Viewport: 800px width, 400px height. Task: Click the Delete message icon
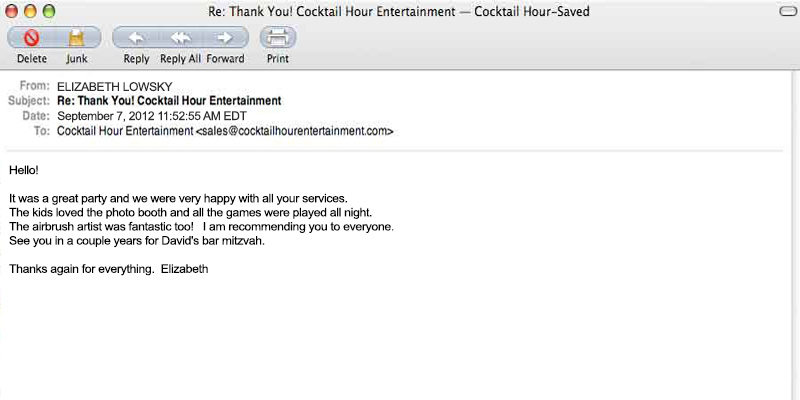(32, 38)
